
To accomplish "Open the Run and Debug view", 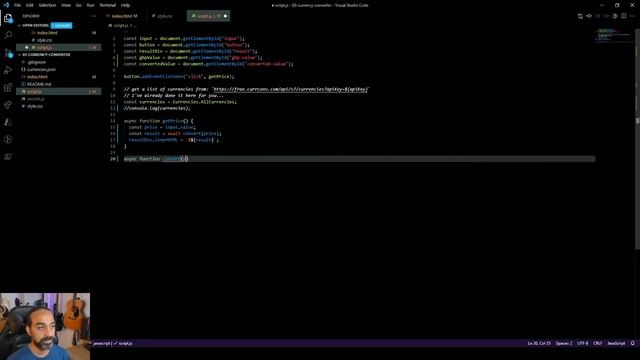I will (x=8, y=70).
